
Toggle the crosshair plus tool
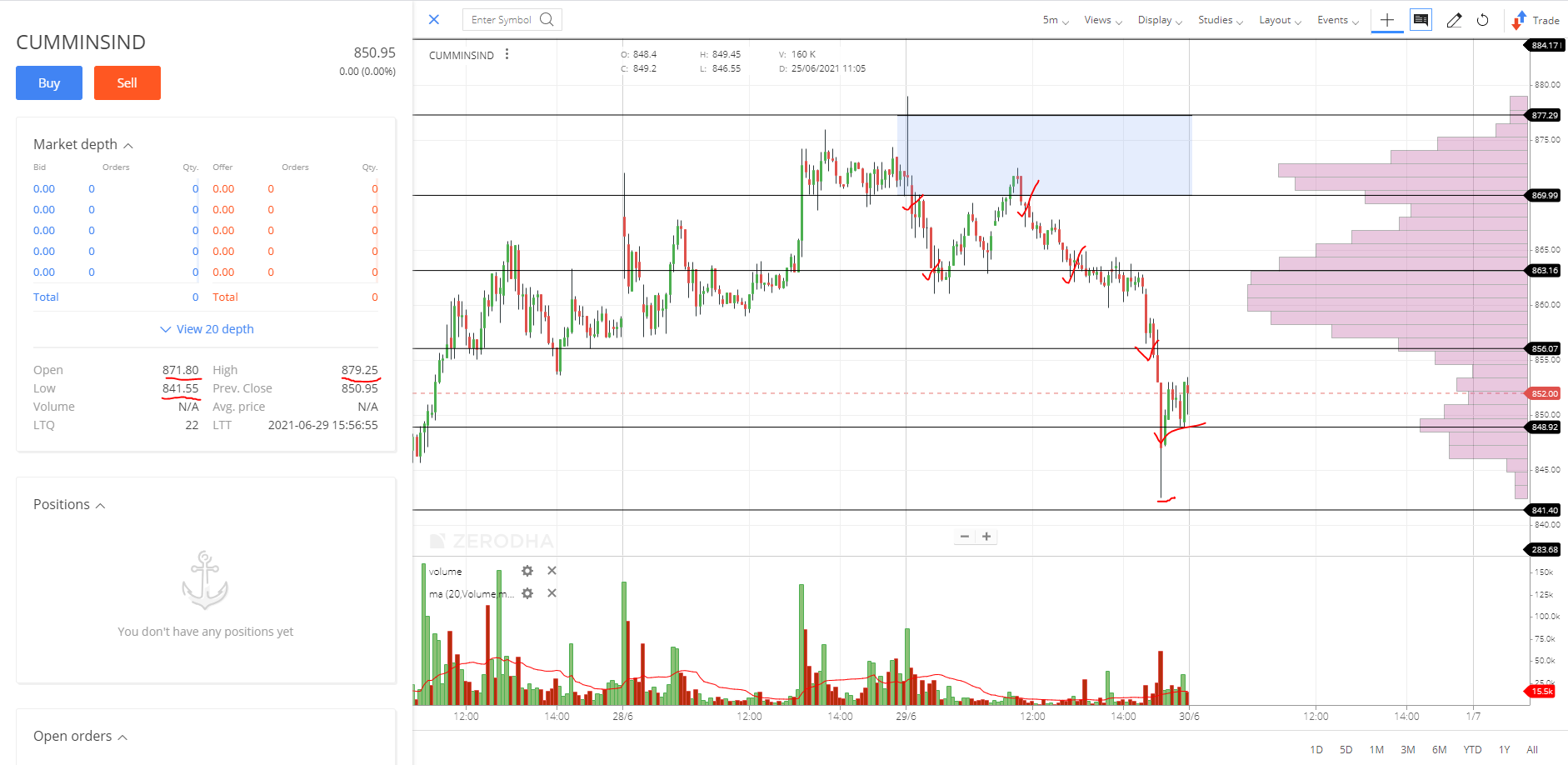[x=1387, y=20]
